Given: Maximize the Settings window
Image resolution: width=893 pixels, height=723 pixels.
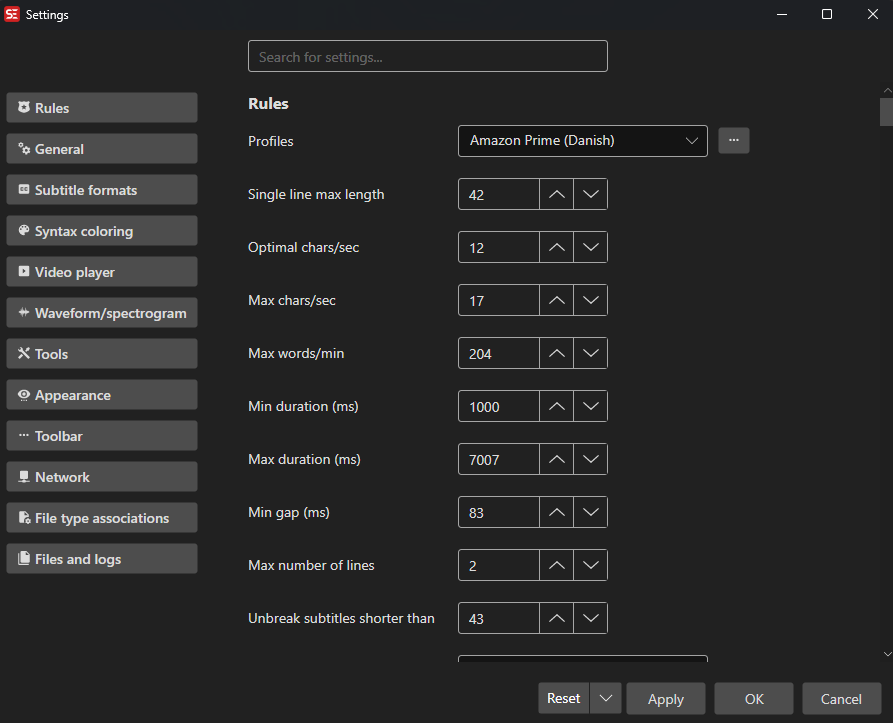Looking at the screenshot, I should click(x=827, y=14).
